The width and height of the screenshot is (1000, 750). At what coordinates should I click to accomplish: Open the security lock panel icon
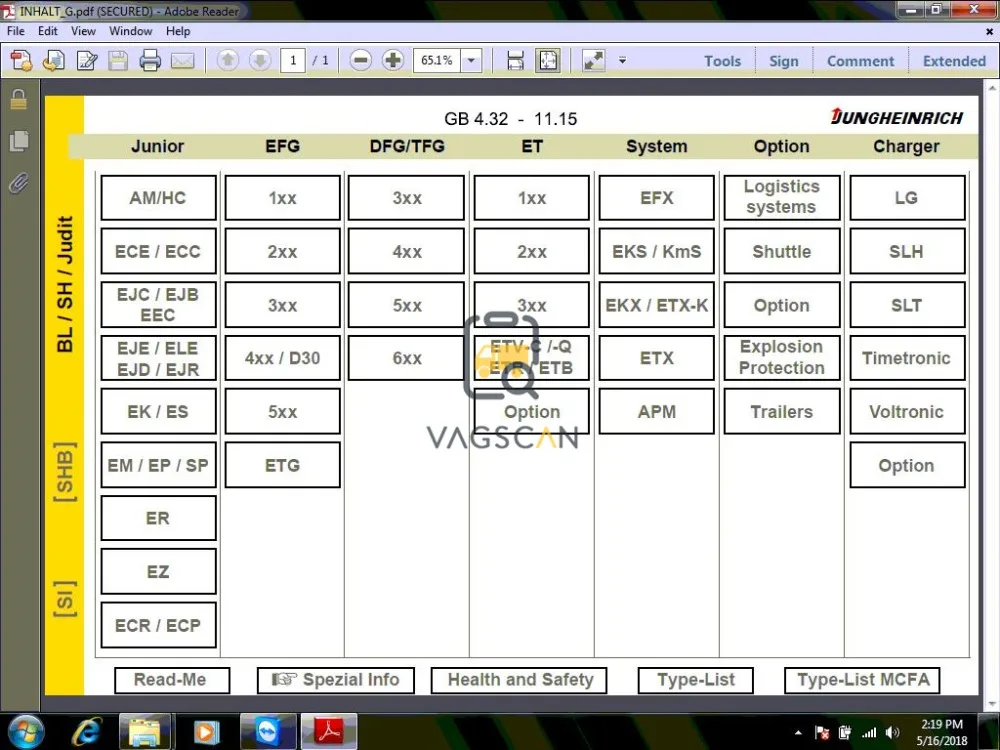tap(18, 99)
